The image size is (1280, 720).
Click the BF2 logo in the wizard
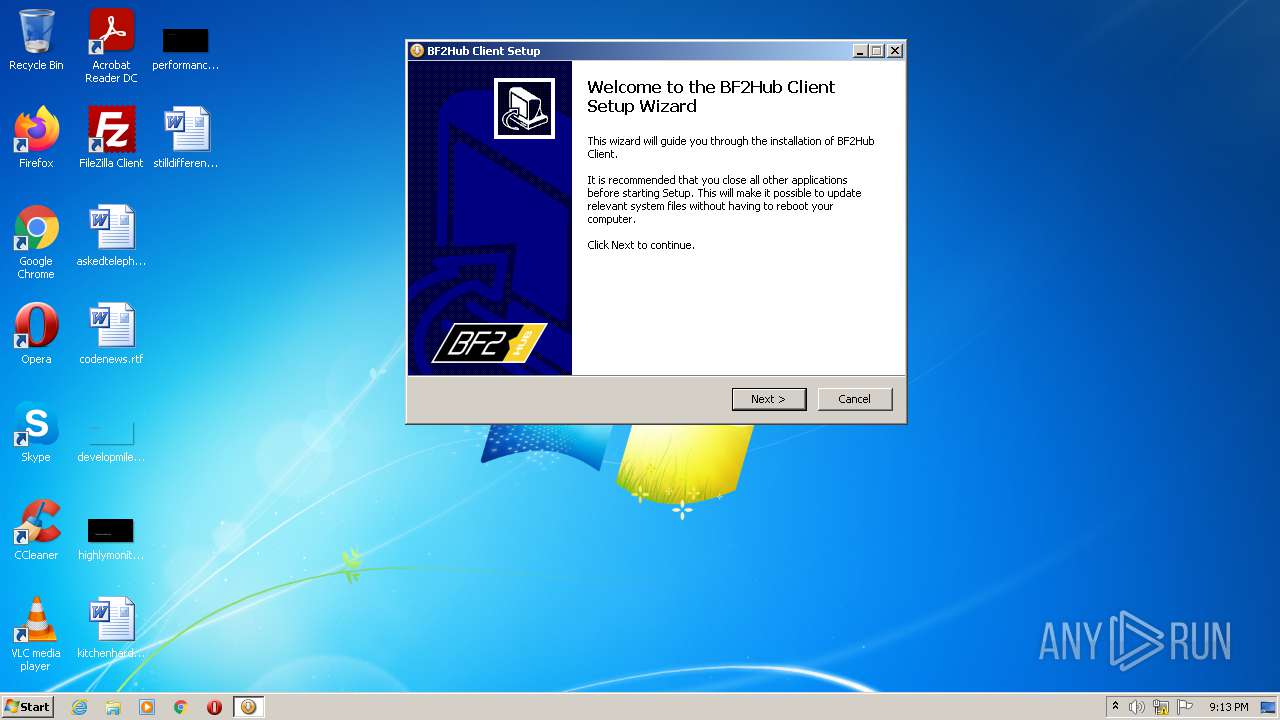[489, 343]
